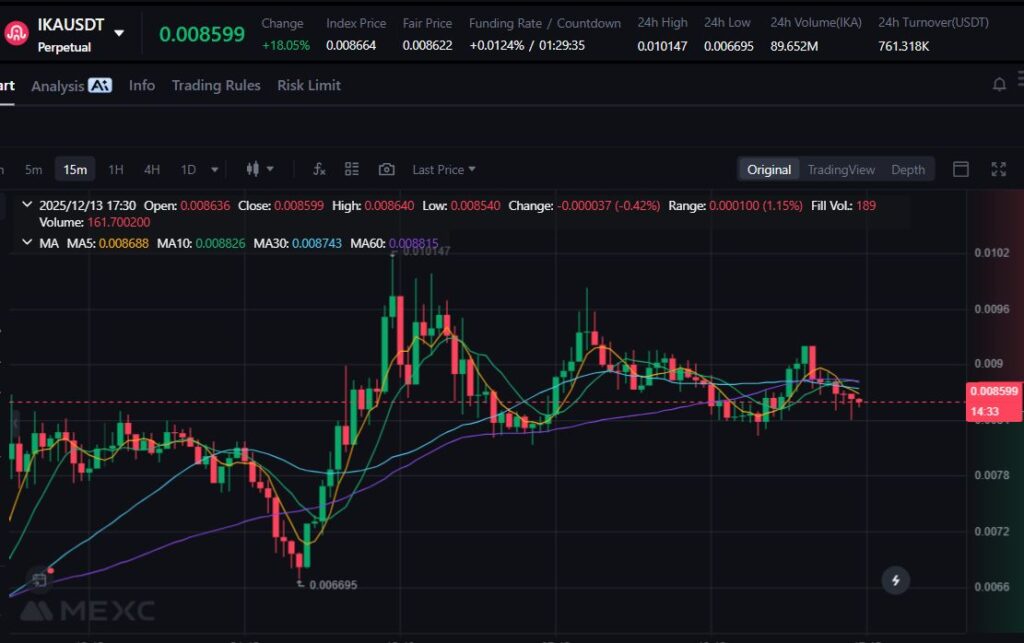1024x643 pixels.
Task: Switch to the Risk Limit tab
Action: coord(309,85)
